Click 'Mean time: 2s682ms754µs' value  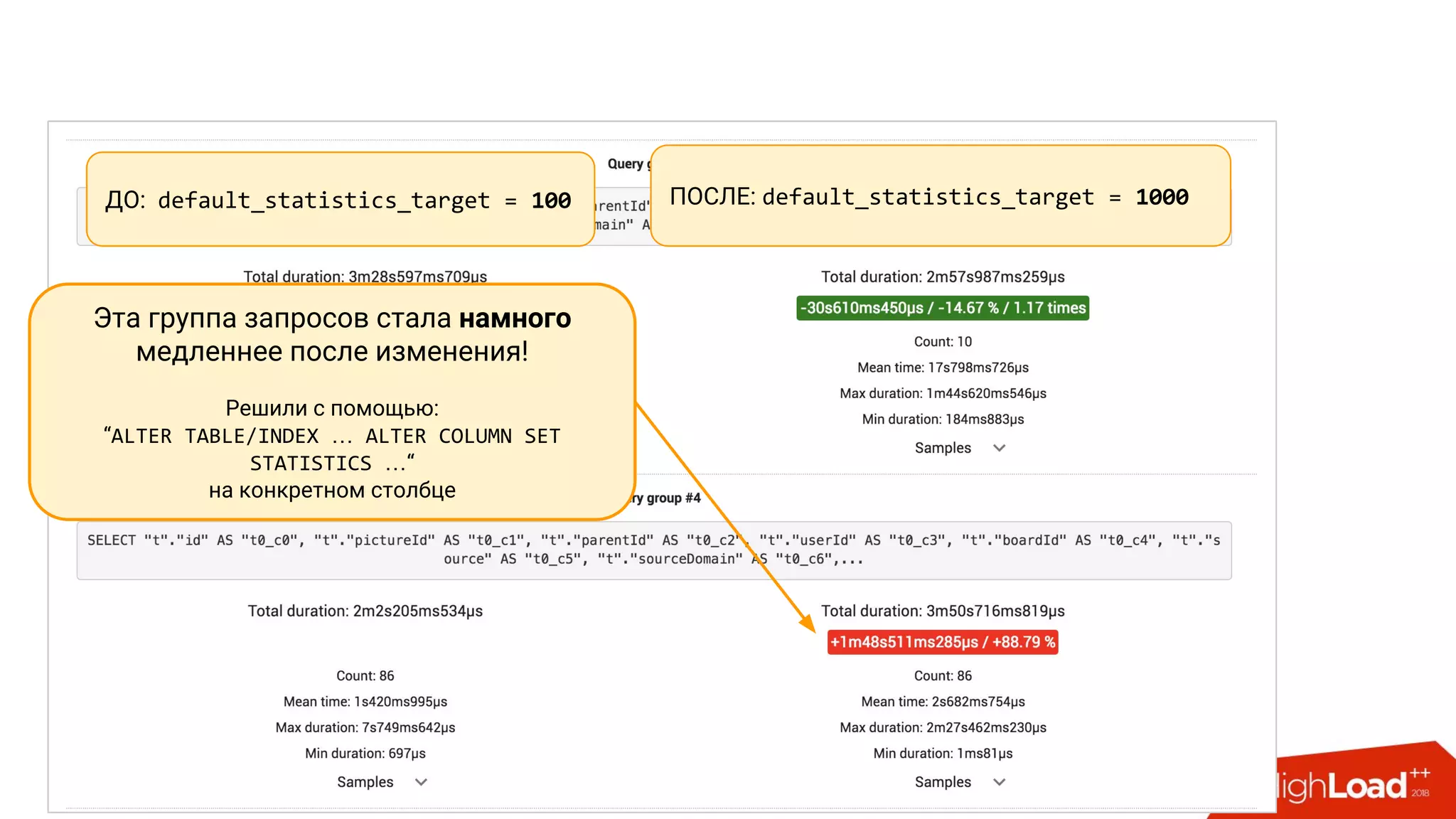[x=943, y=702]
